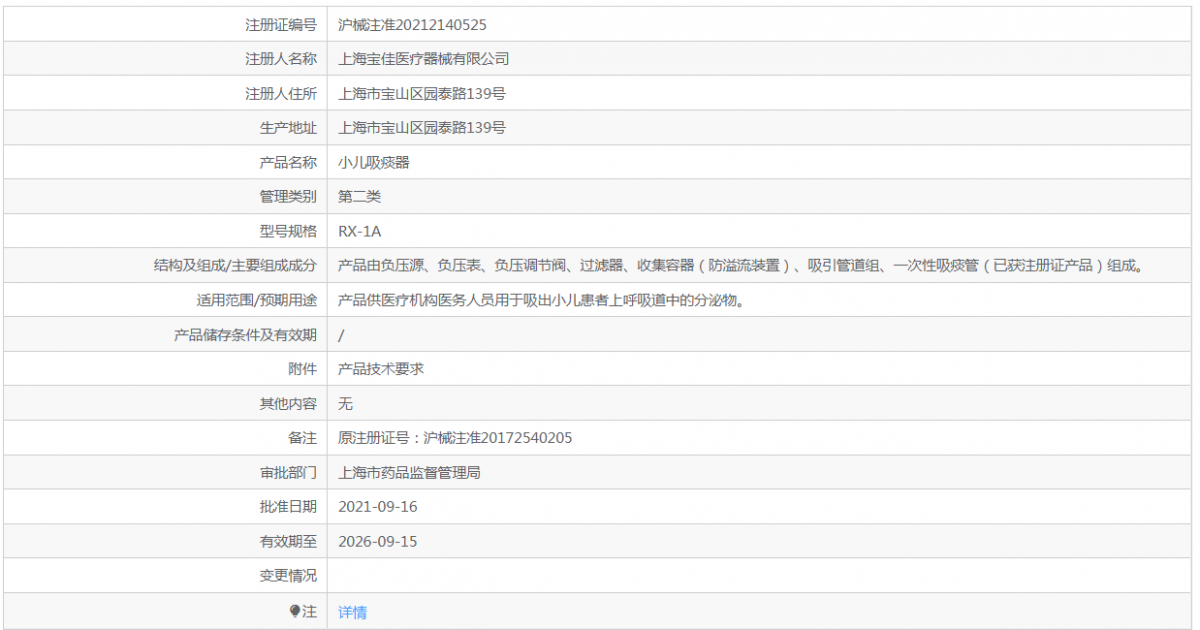Image resolution: width=1200 pixels, height=630 pixels.
Task: Click the 审批部门 label
Action: coord(288,473)
